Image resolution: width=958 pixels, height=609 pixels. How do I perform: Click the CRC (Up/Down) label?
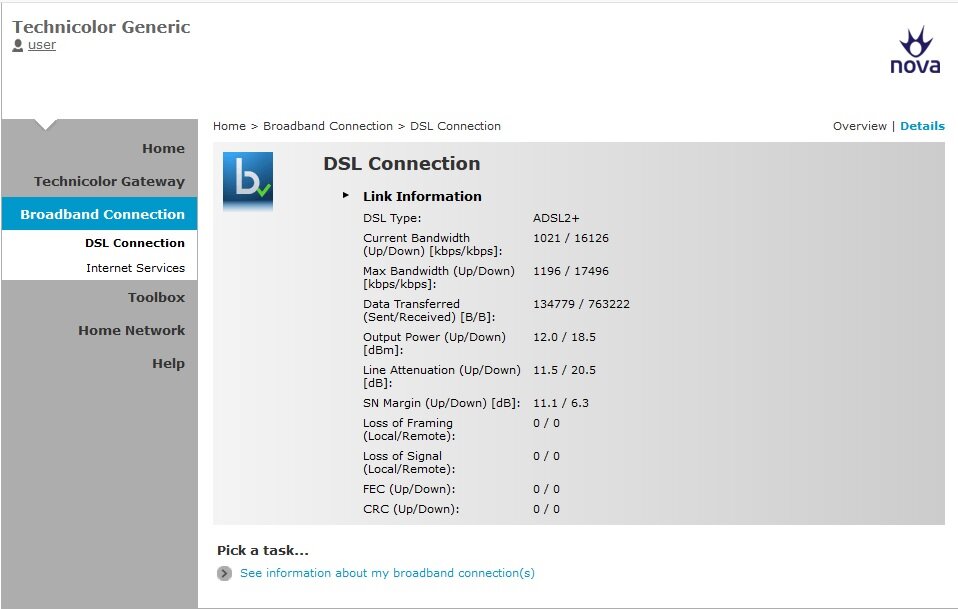pos(411,509)
